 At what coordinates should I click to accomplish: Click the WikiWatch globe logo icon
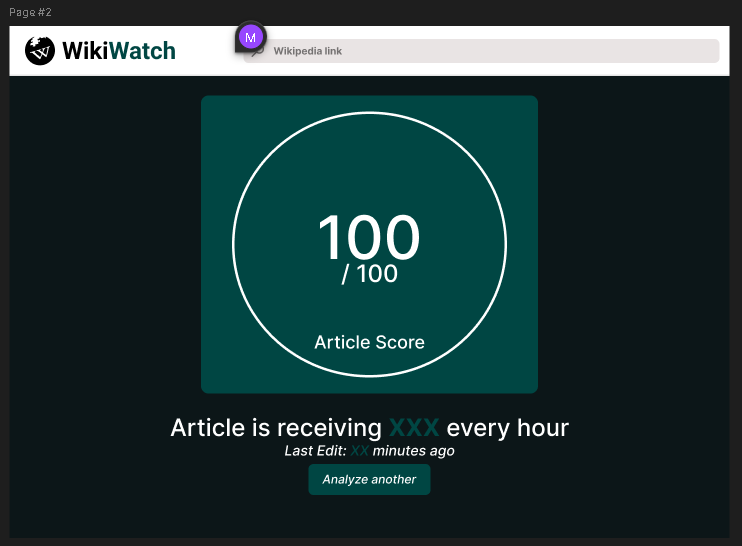click(40, 51)
